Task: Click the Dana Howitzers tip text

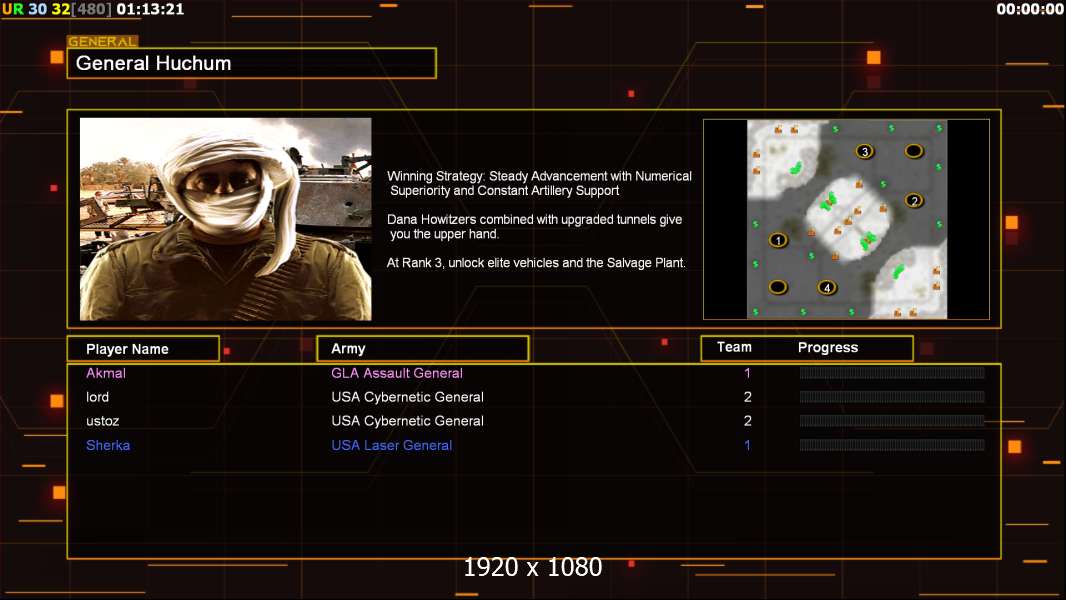Action: (x=534, y=226)
